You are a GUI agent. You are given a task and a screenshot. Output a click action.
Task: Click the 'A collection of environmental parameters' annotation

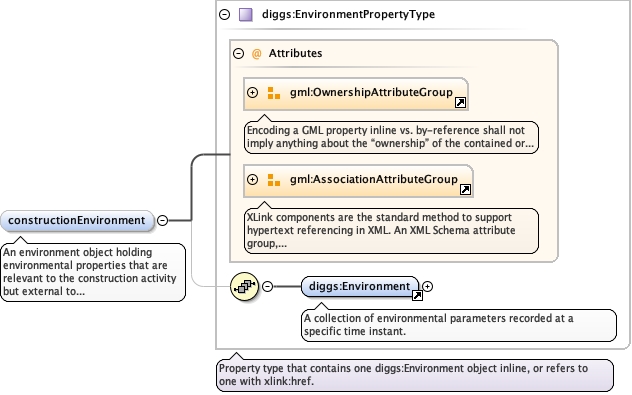point(459,325)
